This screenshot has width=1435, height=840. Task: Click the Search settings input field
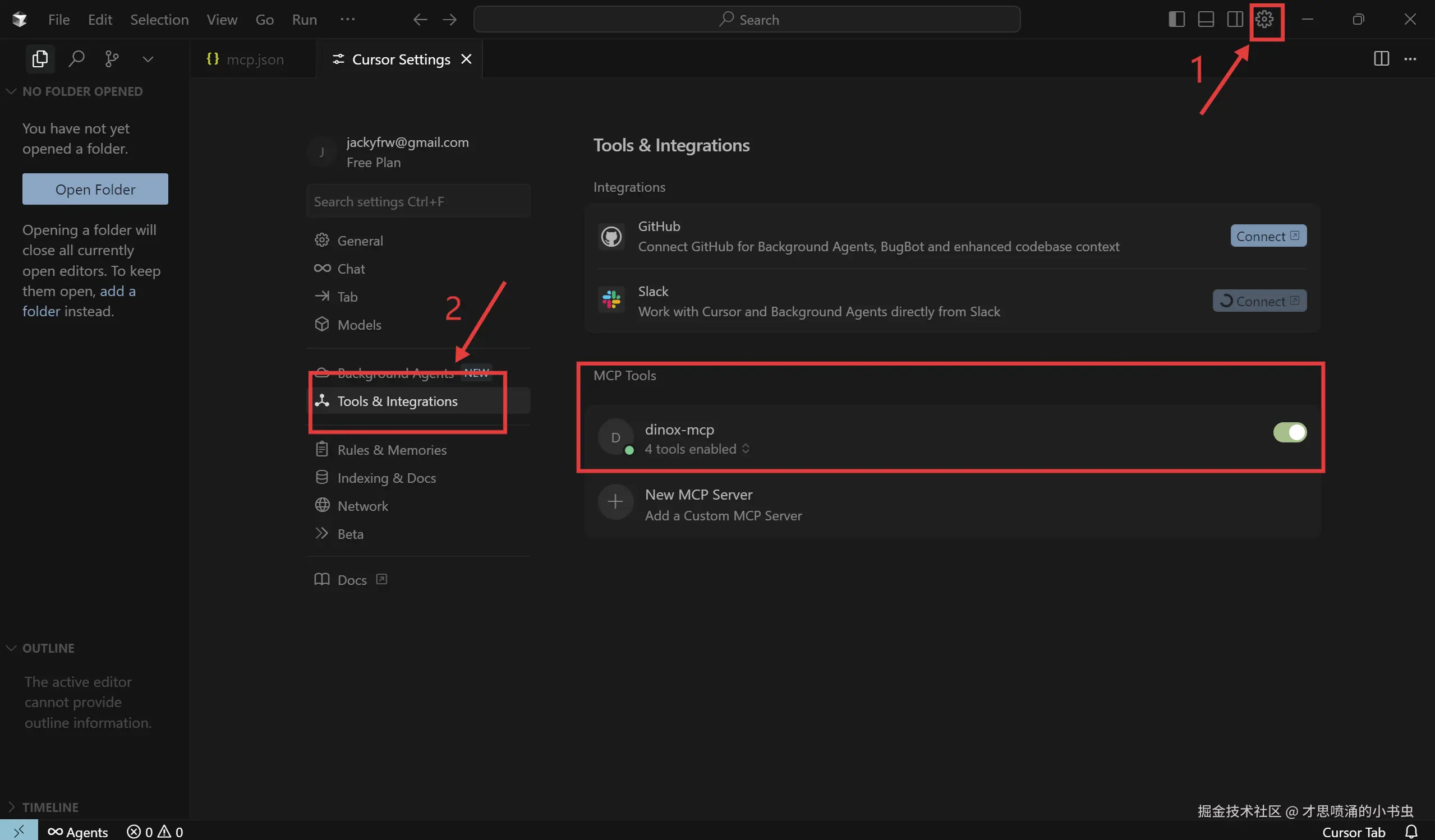coord(418,201)
